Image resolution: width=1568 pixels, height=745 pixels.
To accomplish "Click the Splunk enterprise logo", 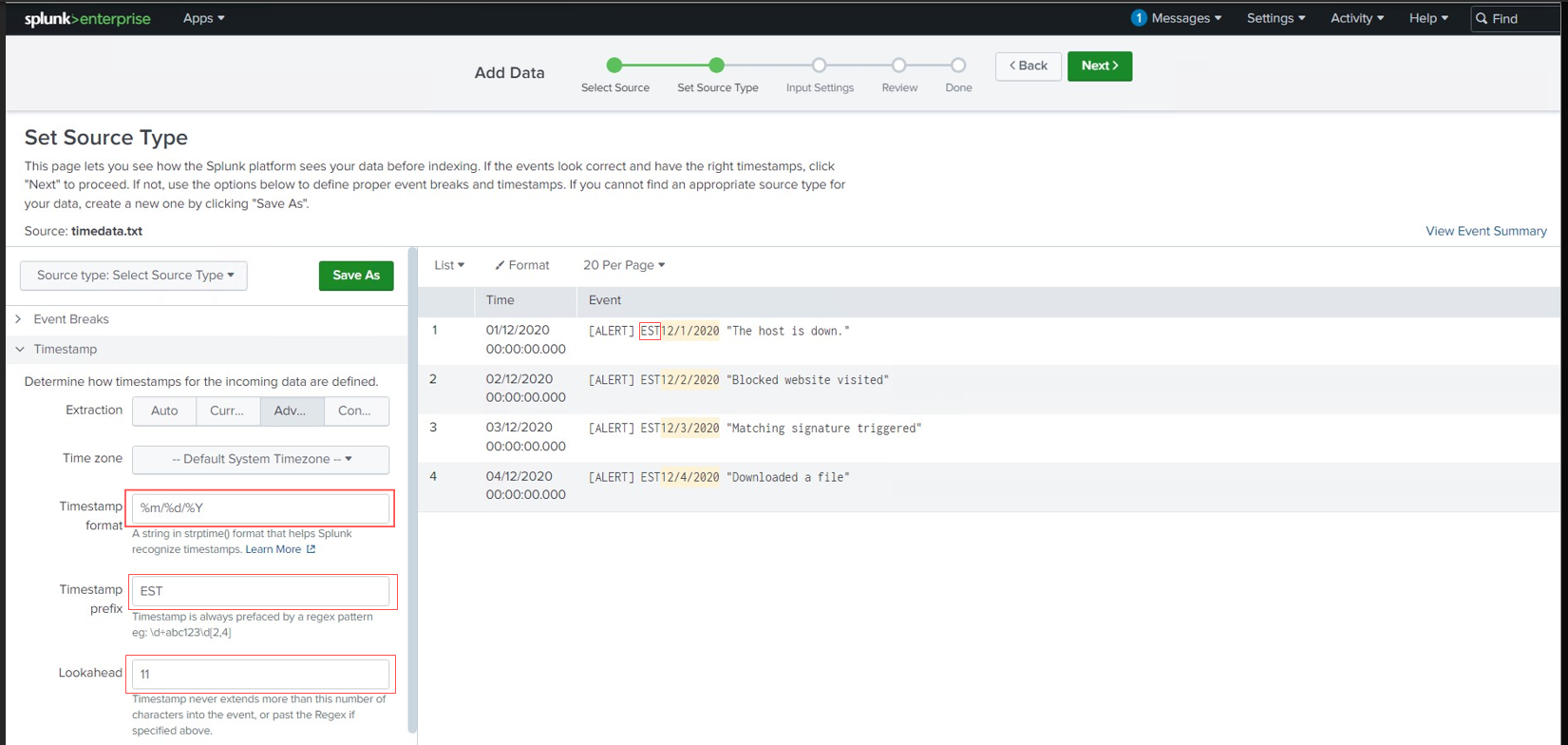I will point(87,19).
